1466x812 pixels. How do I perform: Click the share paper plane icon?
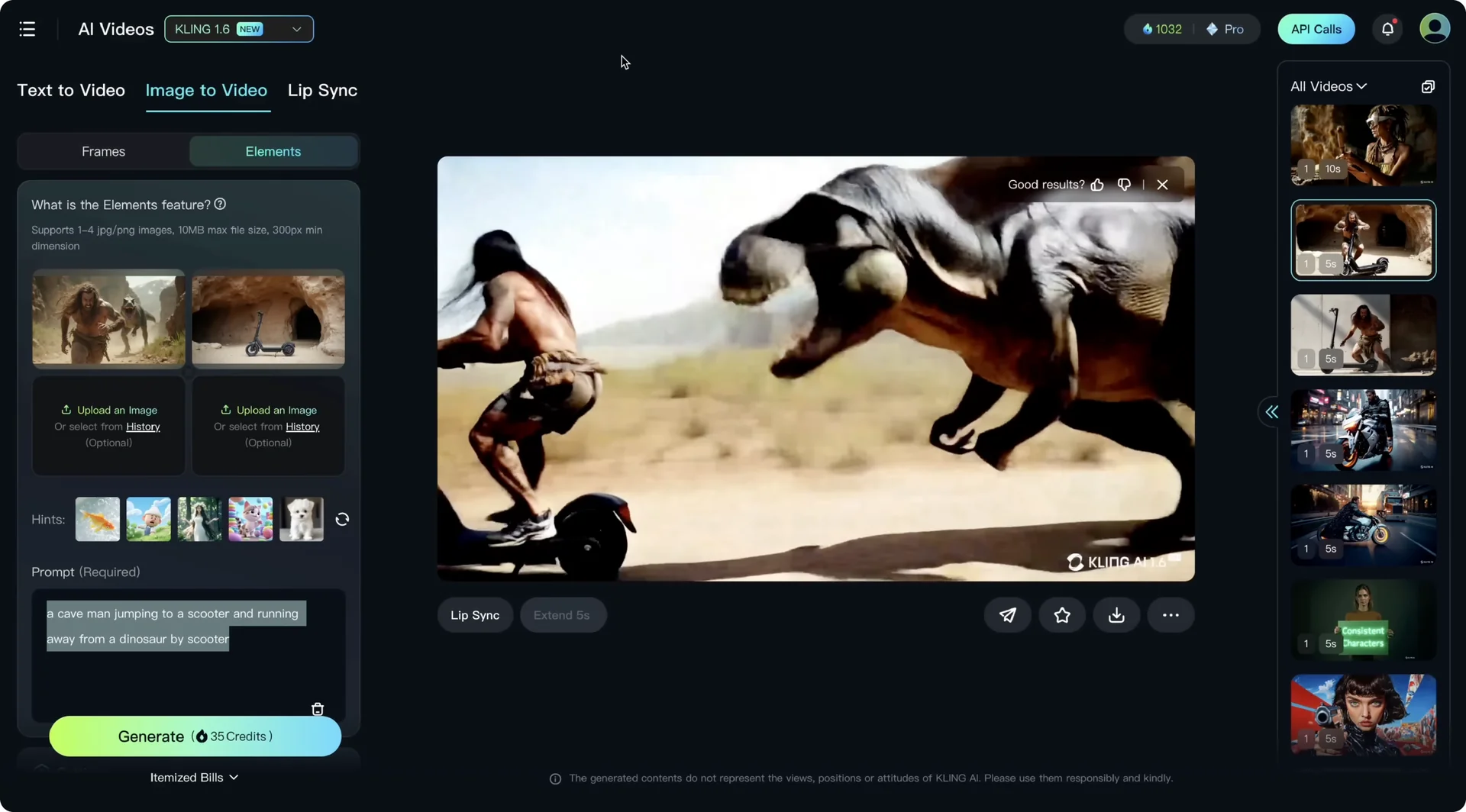[1007, 615]
